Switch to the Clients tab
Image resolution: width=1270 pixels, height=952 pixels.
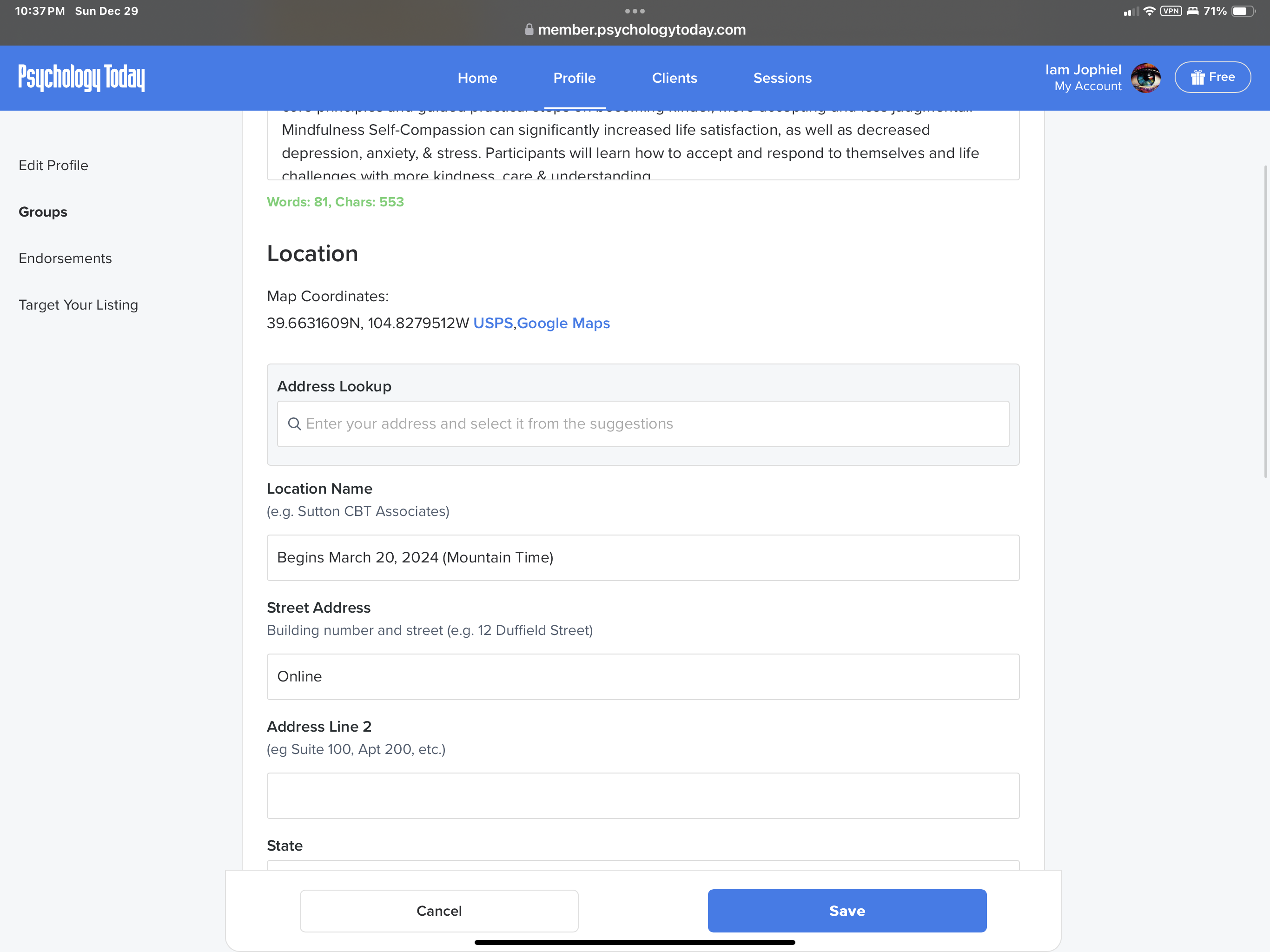(674, 78)
